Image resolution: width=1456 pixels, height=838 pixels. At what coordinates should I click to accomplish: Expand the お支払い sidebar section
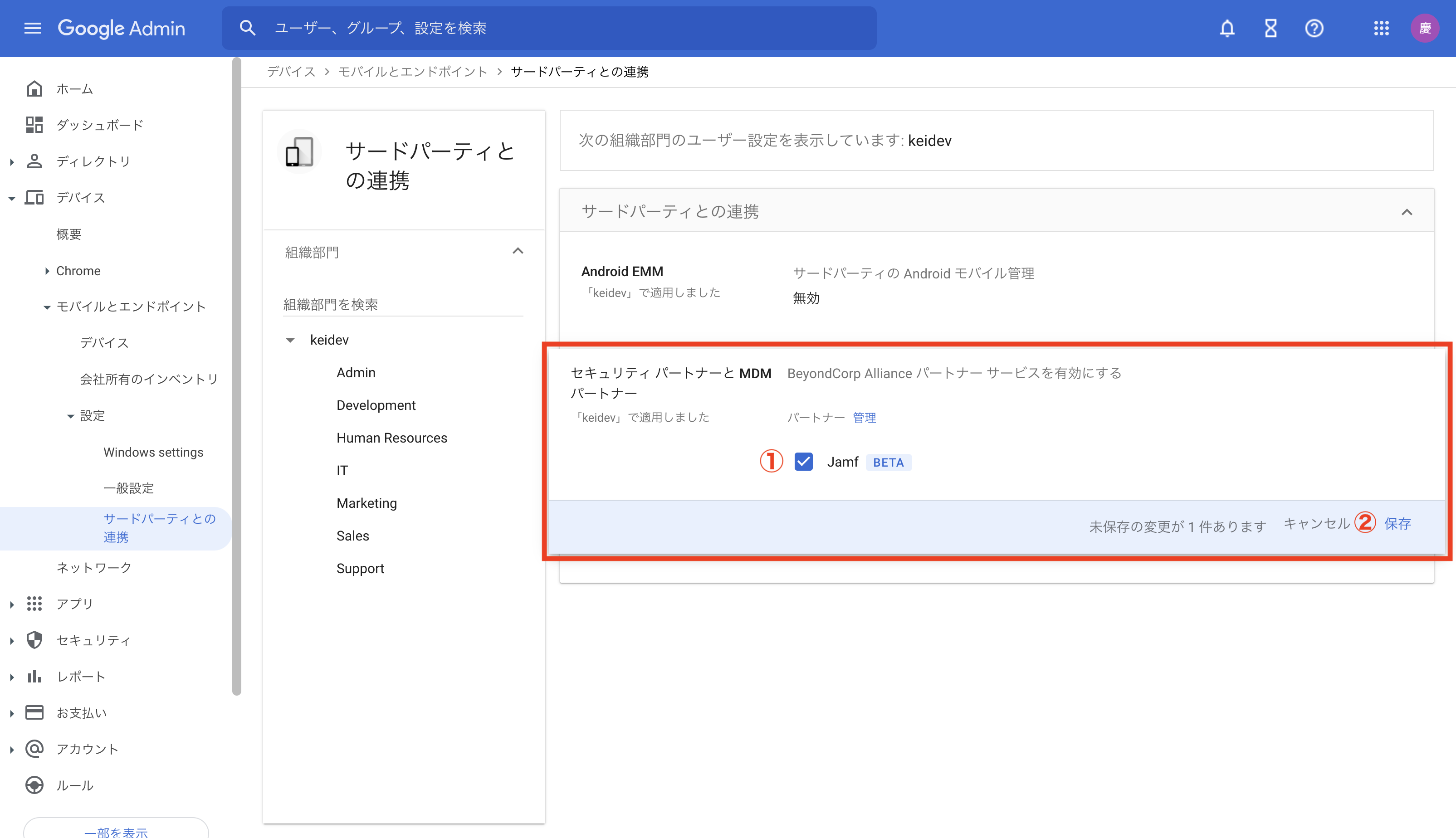(x=11, y=713)
